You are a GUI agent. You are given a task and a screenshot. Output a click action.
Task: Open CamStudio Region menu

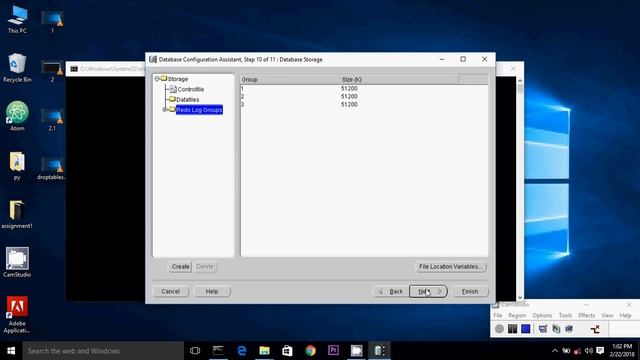point(517,316)
